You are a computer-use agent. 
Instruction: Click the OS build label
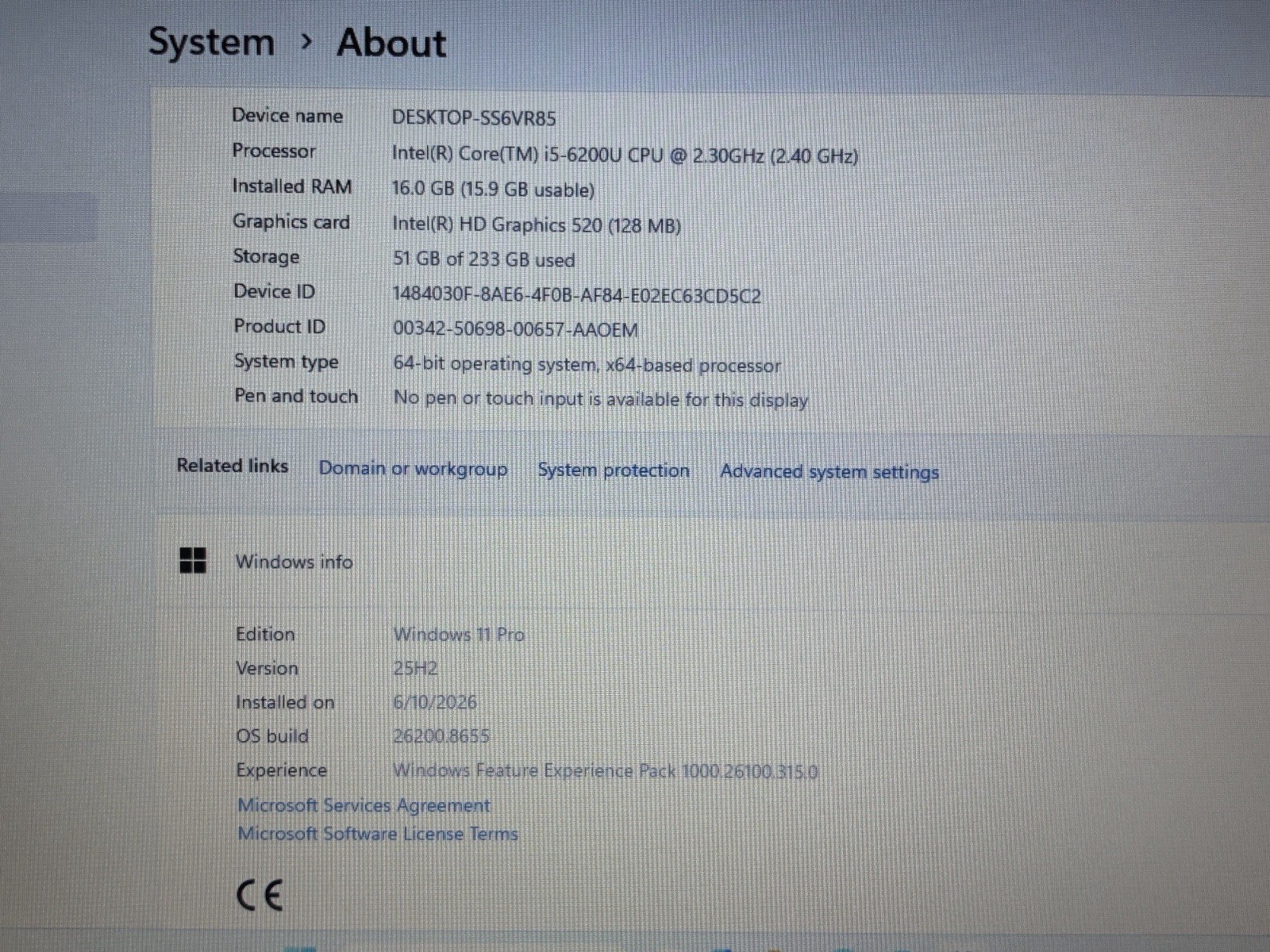[272, 736]
